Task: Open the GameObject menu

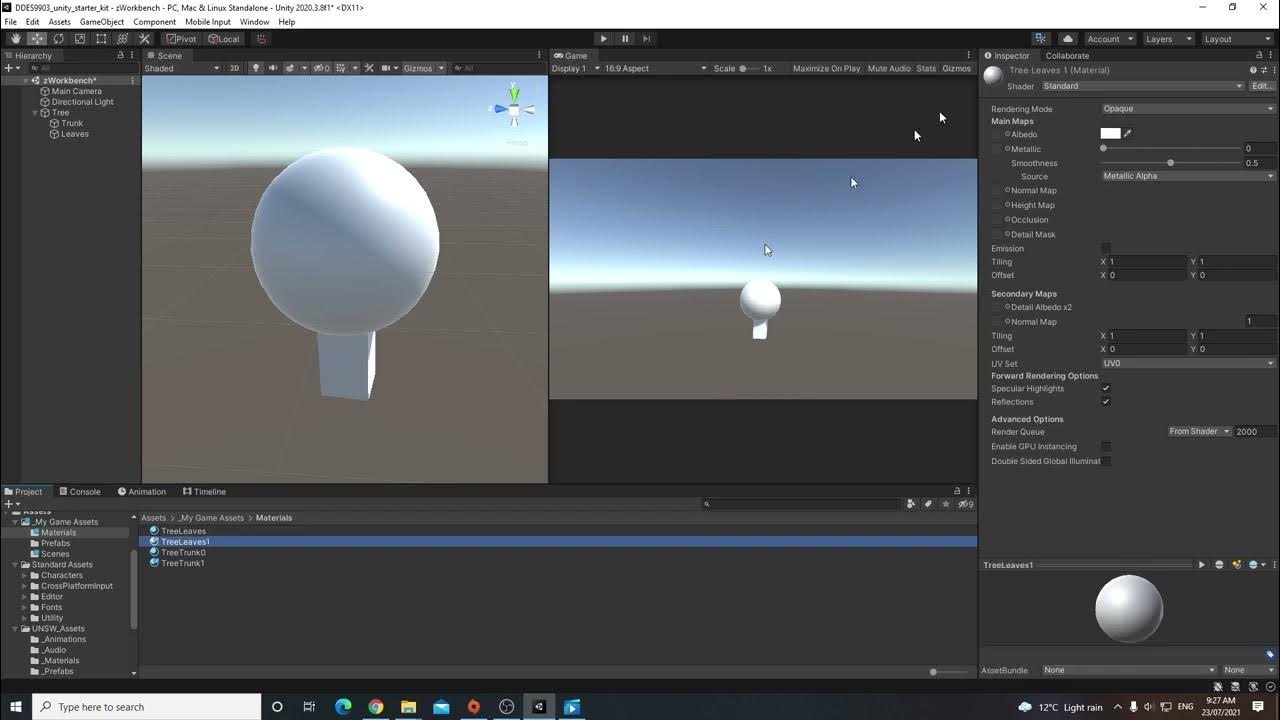Action: [102, 22]
